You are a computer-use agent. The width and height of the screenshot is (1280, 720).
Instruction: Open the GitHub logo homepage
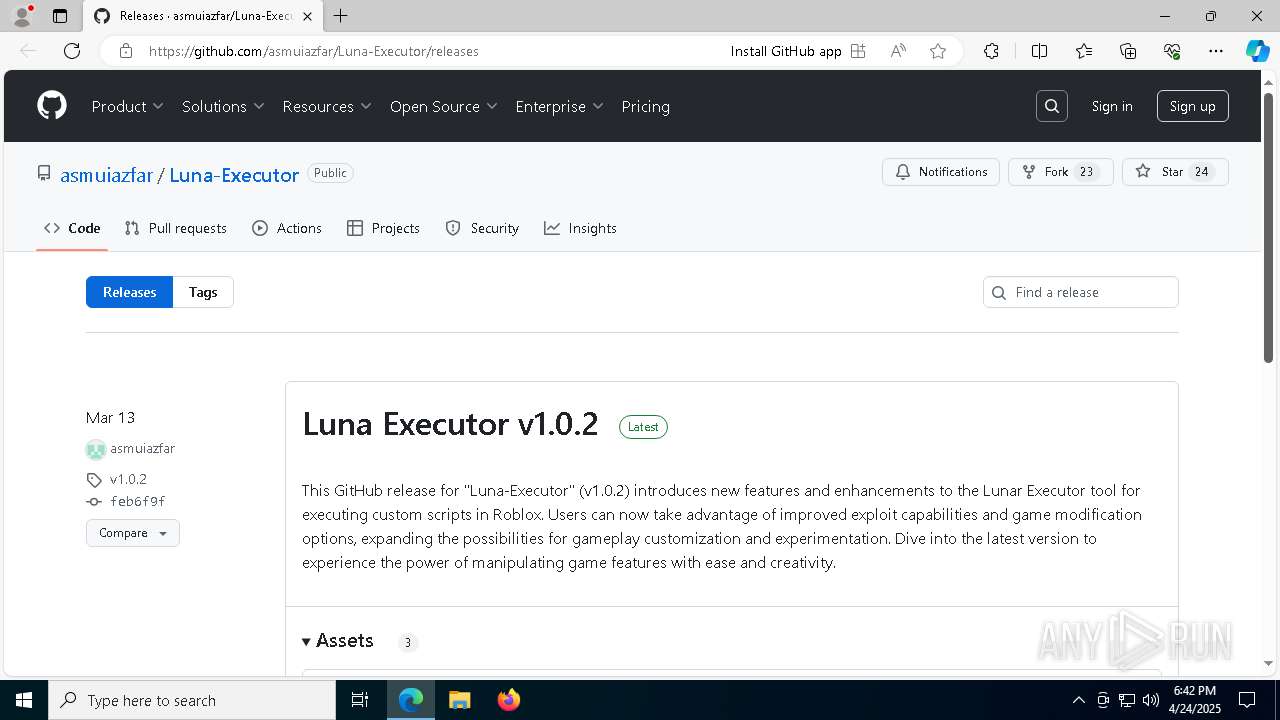pyautogui.click(x=52, y=106)
